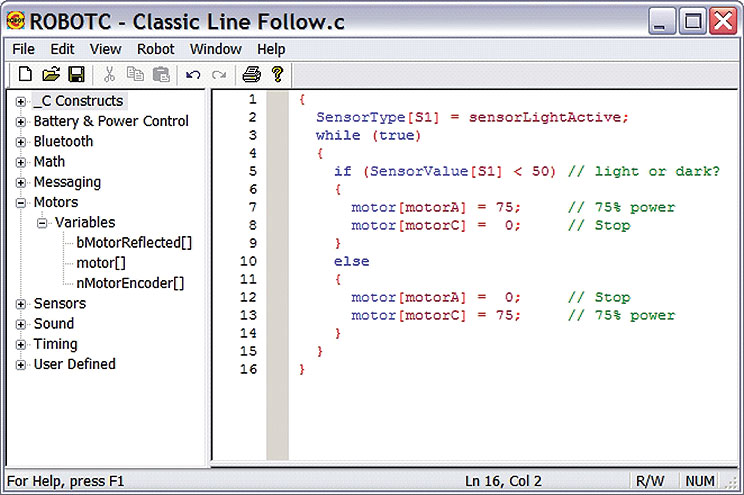Click the Undo arrow icon
Image resolution: width=744 pixels, height=495 pixels.
(x=193, y=75)
